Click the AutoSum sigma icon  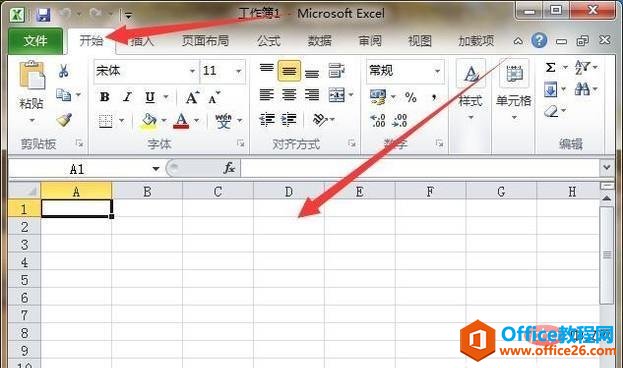point(550,68)
